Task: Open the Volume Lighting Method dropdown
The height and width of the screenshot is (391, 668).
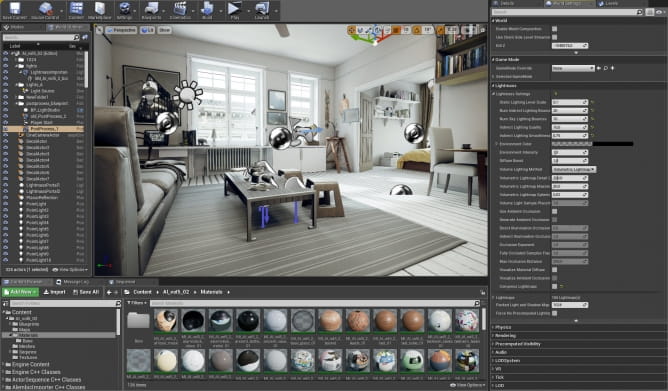Action: click(574, 169)
